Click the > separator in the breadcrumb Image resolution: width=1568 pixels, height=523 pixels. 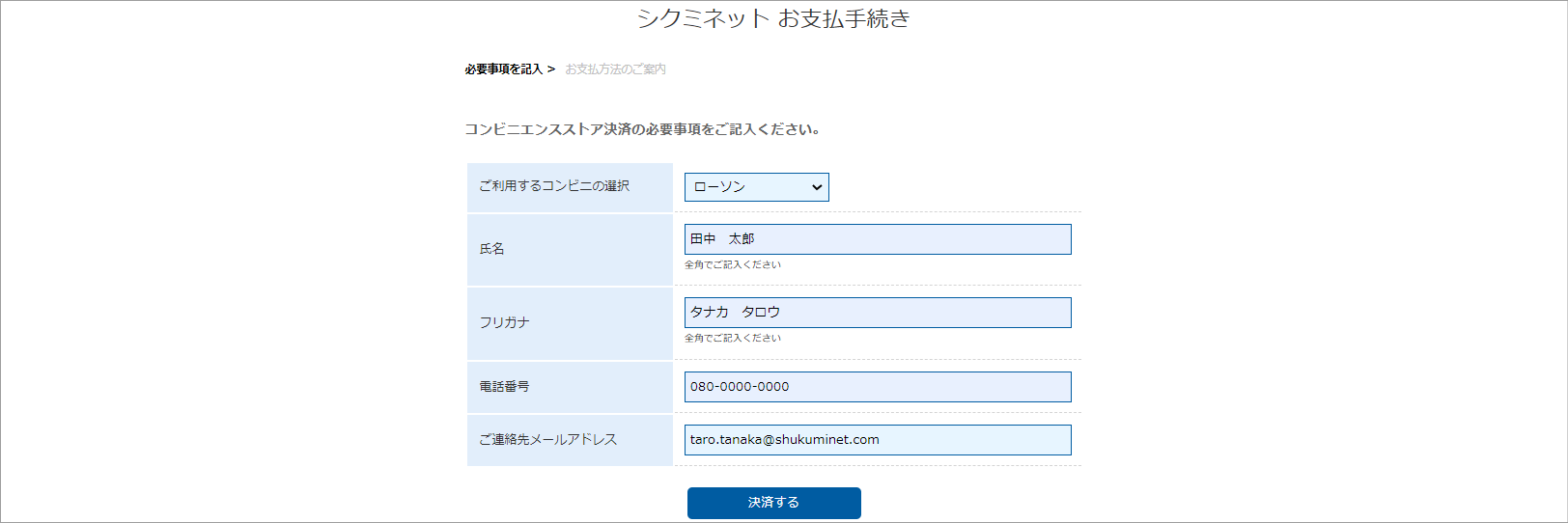(551, 69)
